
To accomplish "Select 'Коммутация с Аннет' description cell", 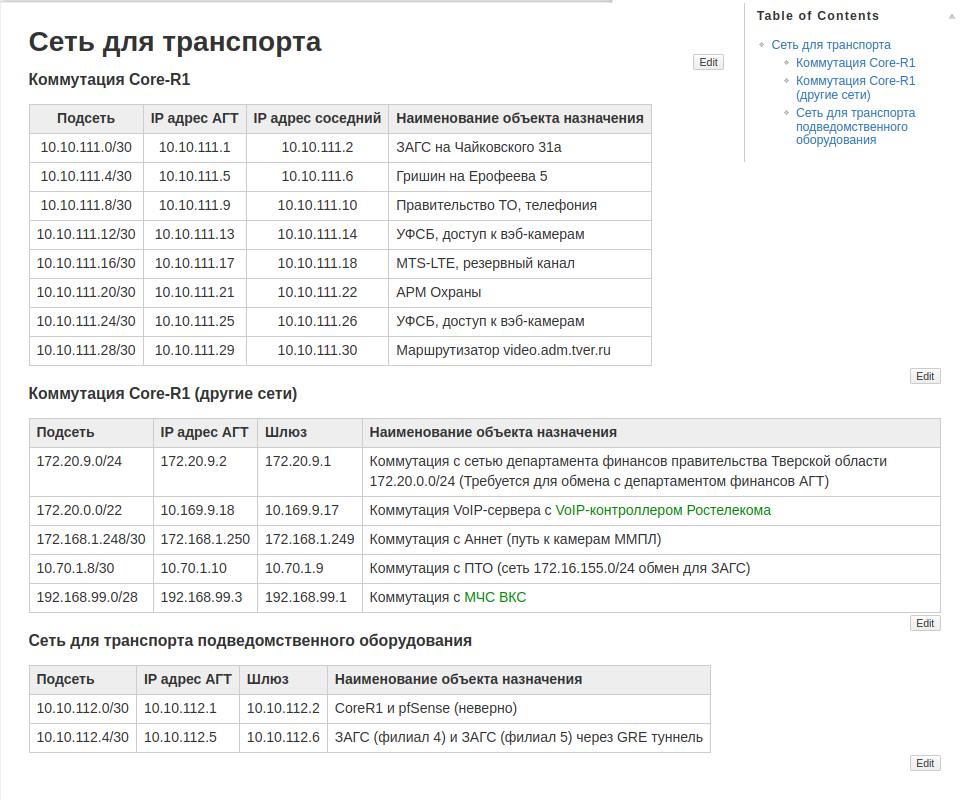I will [x=651, y=539].
